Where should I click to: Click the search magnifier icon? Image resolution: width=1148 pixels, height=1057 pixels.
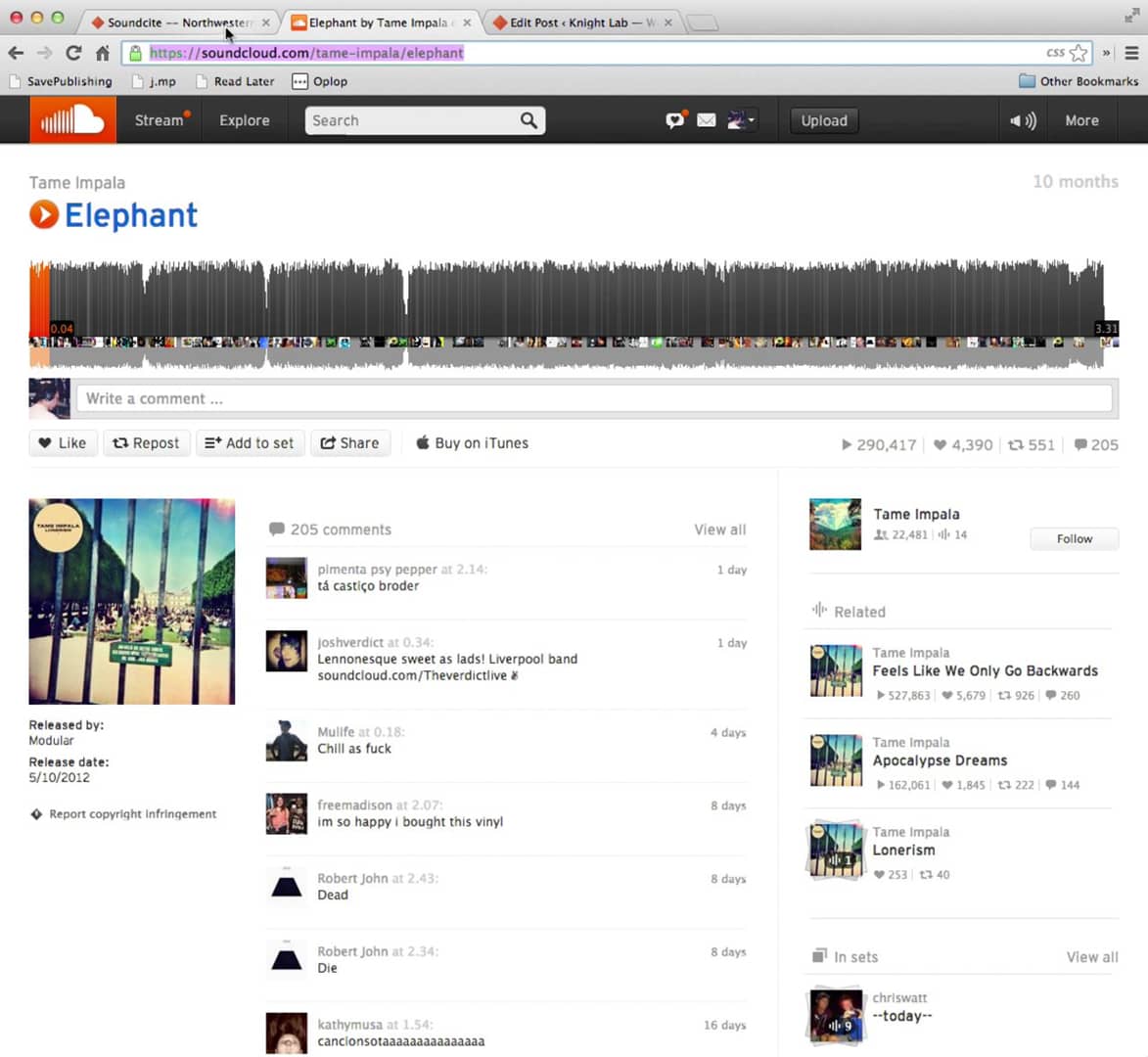pos(528,120)
